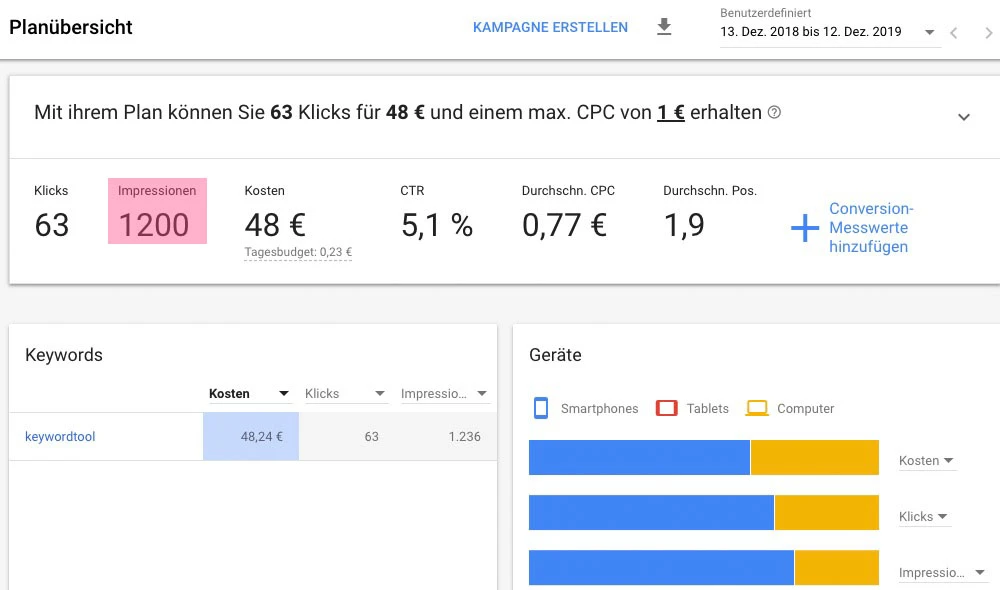
Task: Open the date range selector dropdown
Action: (x=930, y=32)
